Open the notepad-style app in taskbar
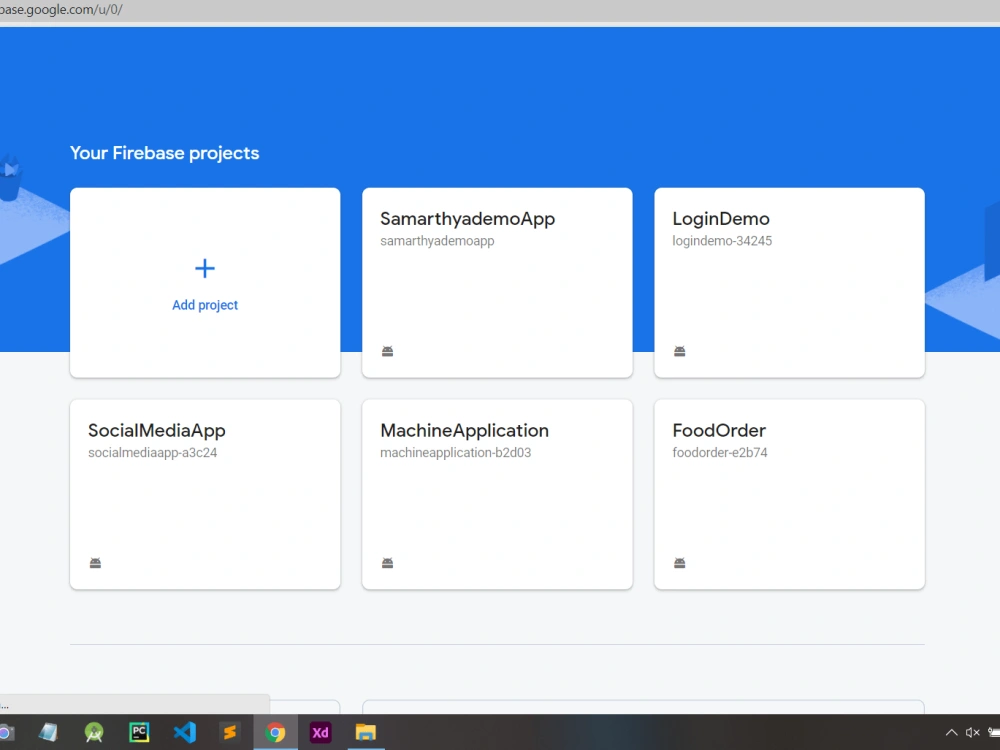 click(48, 732)
